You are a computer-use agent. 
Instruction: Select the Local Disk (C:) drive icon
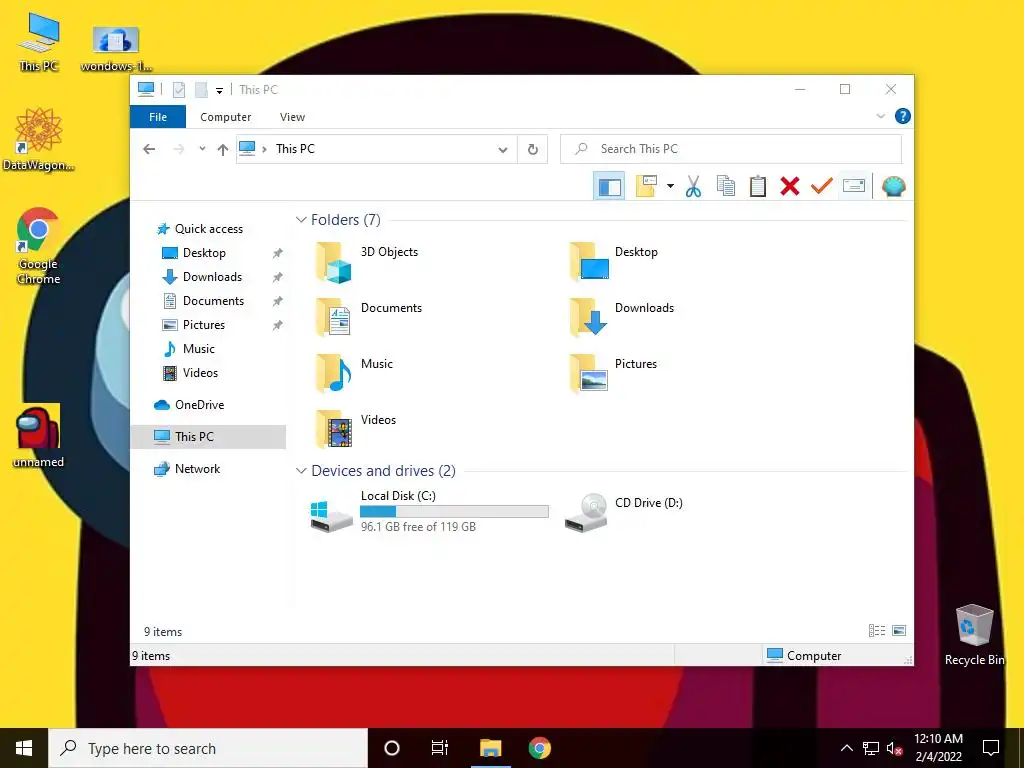click(x=332, y=516)
